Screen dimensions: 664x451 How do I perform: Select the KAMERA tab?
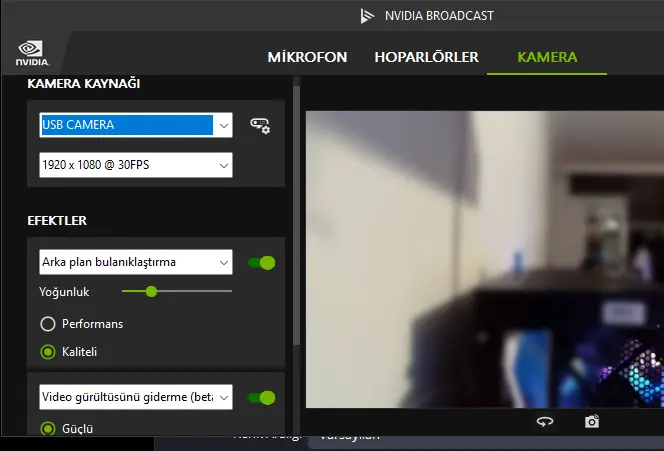547,57
